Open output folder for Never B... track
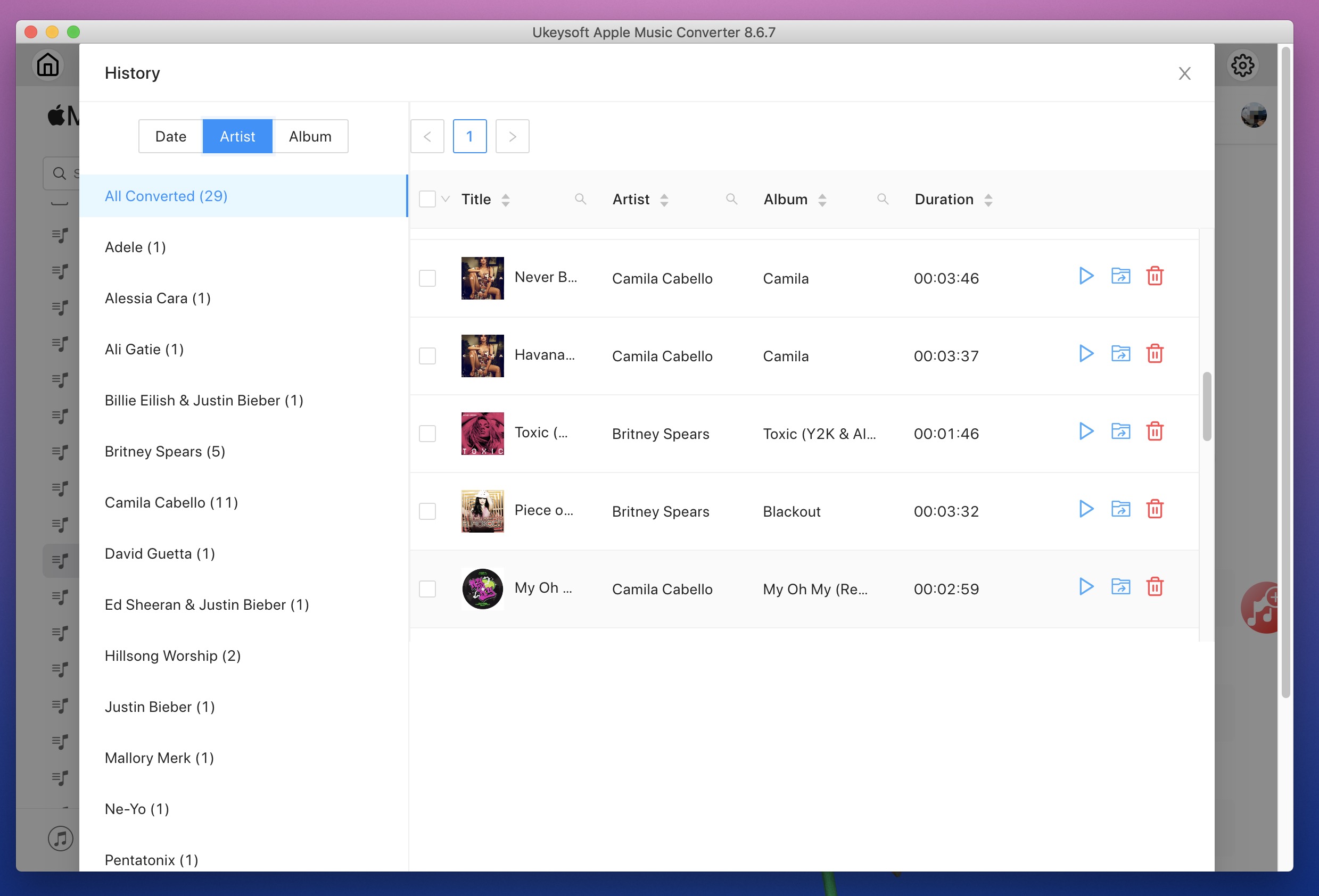Viewport: 1319px width, 896px height. click(x=1120, y=276)
